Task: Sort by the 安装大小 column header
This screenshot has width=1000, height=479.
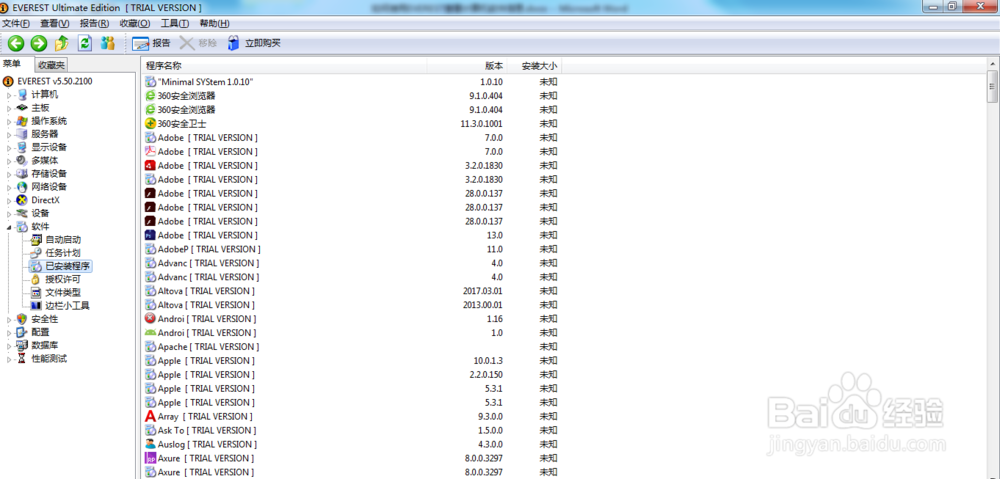Action: (x=534, y=66)
